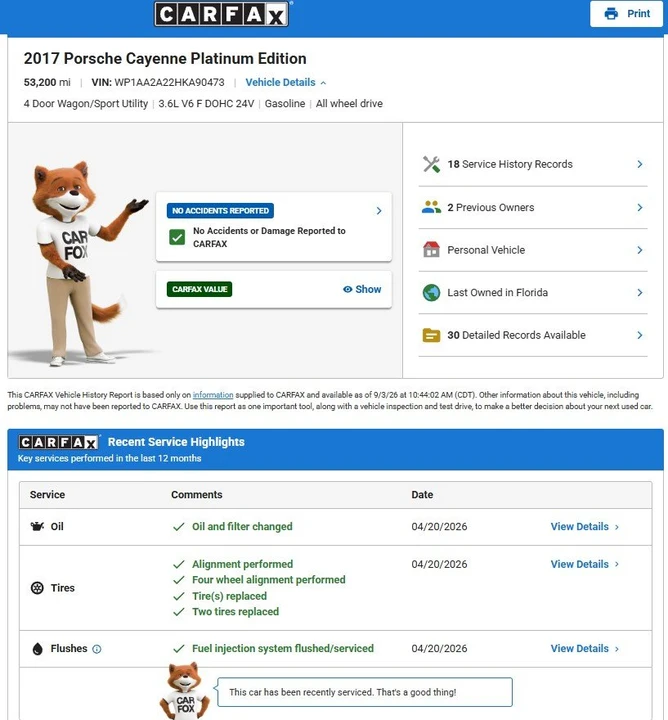This screenshot has height=720, width=668.
Task: Click the Service column header
Action: pos(47,495)
